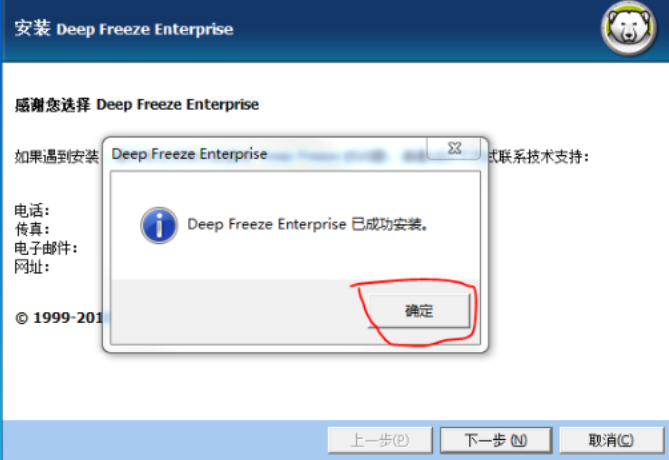Viewport: 669px width, 460px height.
Task: Select the 网址 contact label
Action: [x=32, y=267]
